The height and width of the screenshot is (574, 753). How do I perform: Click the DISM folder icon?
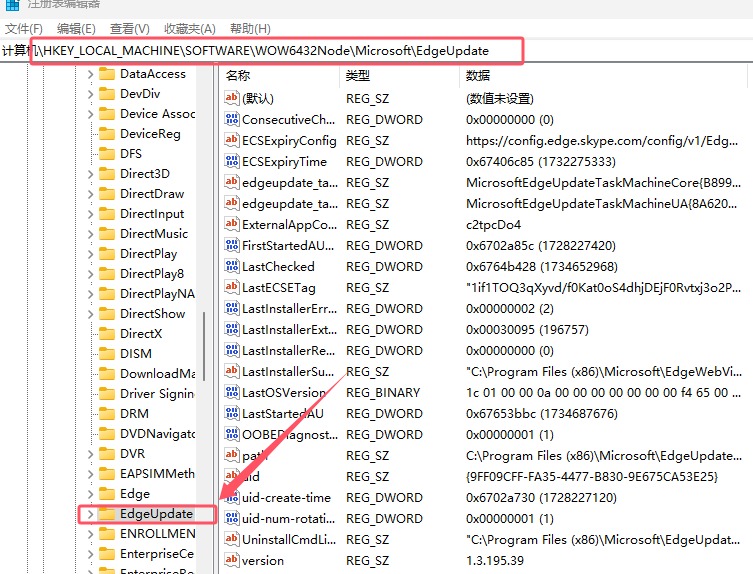[107, 354]
